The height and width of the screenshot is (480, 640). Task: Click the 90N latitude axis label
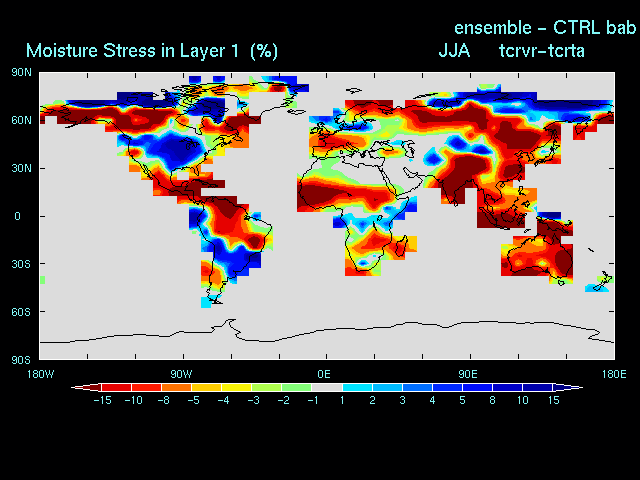pyautogui.click(x=21, y=72)
